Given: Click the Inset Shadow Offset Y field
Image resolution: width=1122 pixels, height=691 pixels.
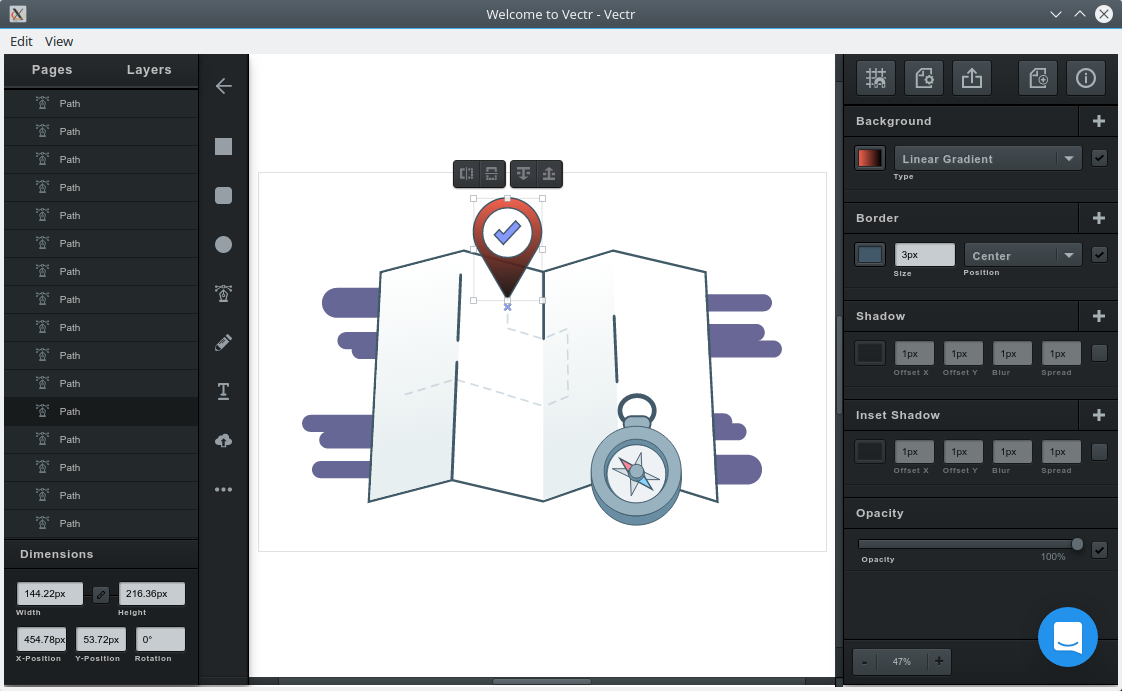Looking at the screenshot, I should pyautogui.click(x=963, y=451).
